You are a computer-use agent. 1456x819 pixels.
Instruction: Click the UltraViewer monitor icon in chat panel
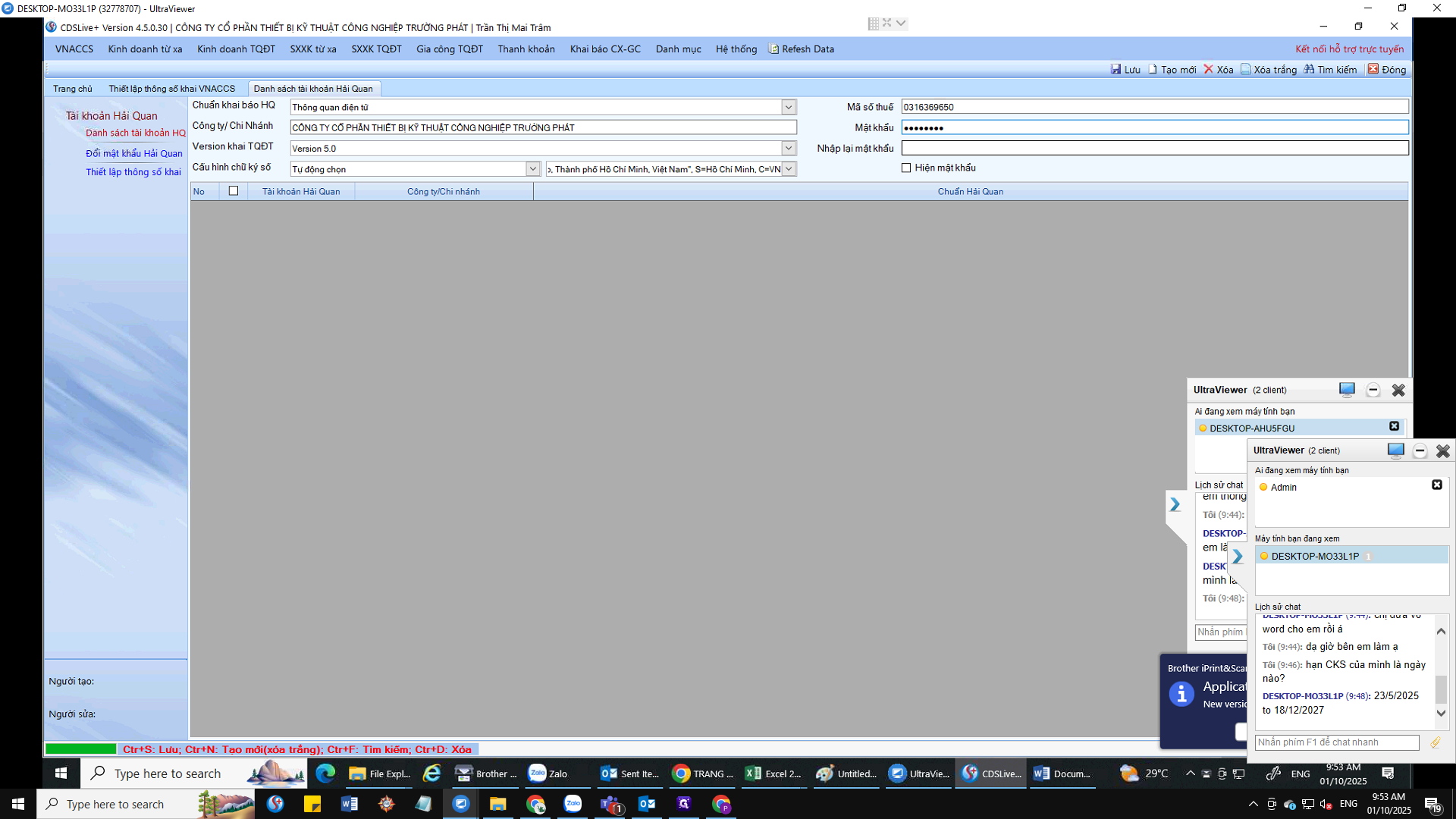(1395, 450)
